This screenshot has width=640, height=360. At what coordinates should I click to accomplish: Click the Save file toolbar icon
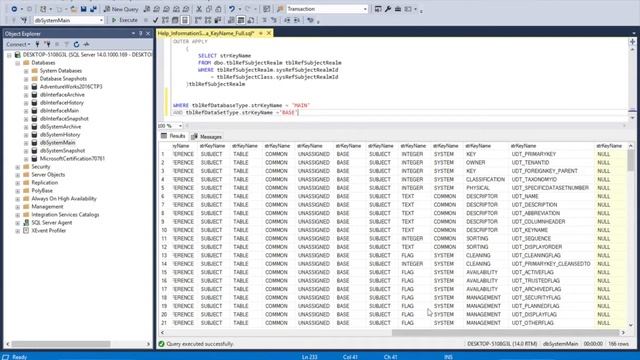click(83, 9)
